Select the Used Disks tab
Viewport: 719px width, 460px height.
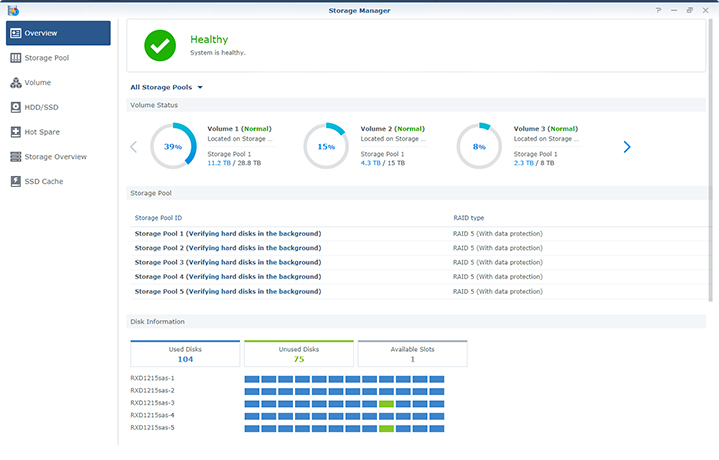pos(185,354)
